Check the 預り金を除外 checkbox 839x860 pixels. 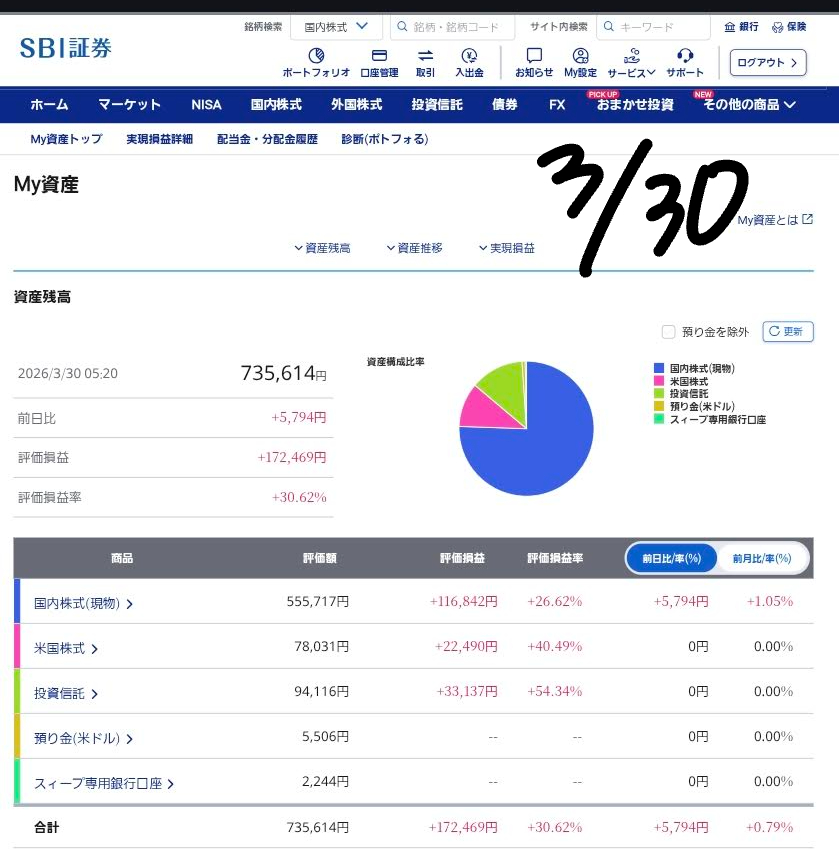pyautogui.click(x=668, y=332)
